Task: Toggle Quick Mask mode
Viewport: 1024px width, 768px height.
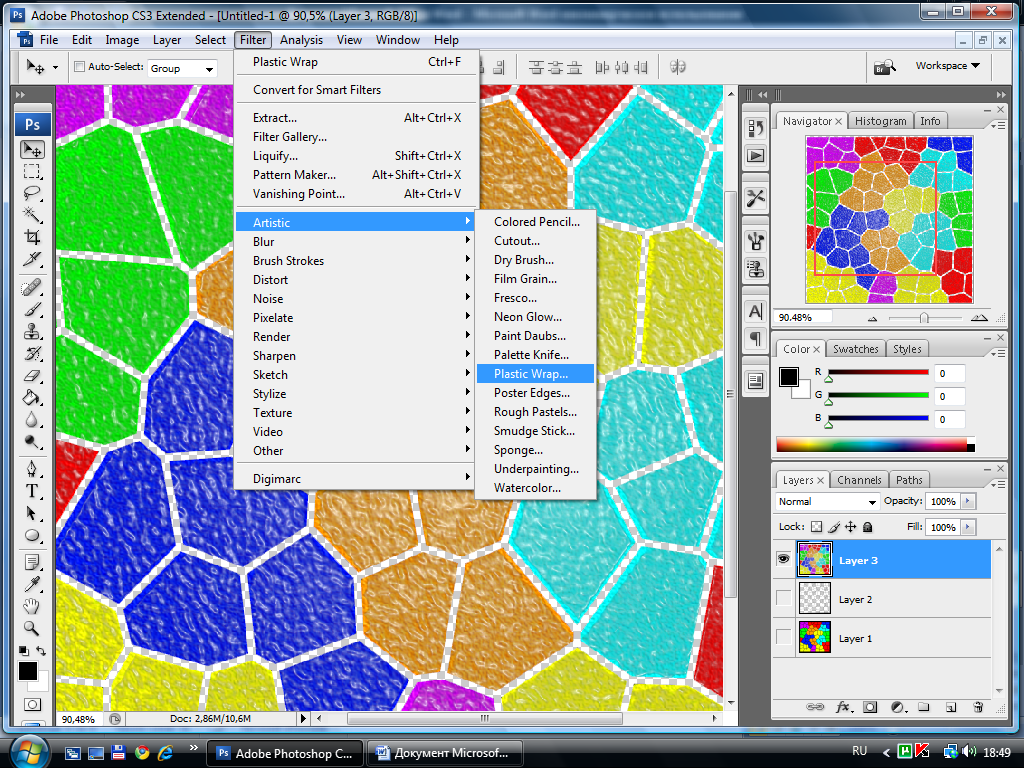Action: 32,705
